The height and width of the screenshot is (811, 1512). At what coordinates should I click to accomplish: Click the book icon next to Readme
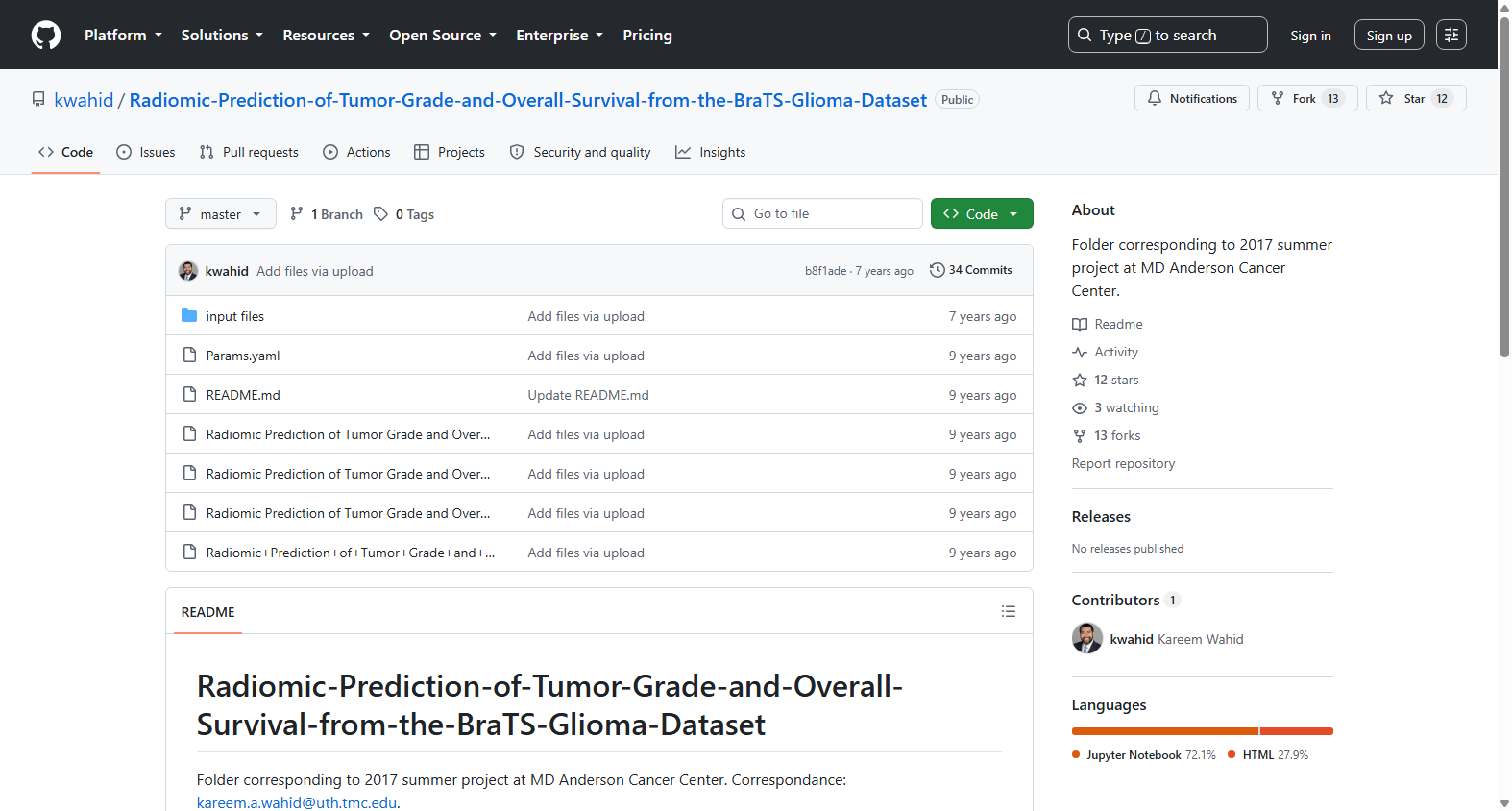1080,325
